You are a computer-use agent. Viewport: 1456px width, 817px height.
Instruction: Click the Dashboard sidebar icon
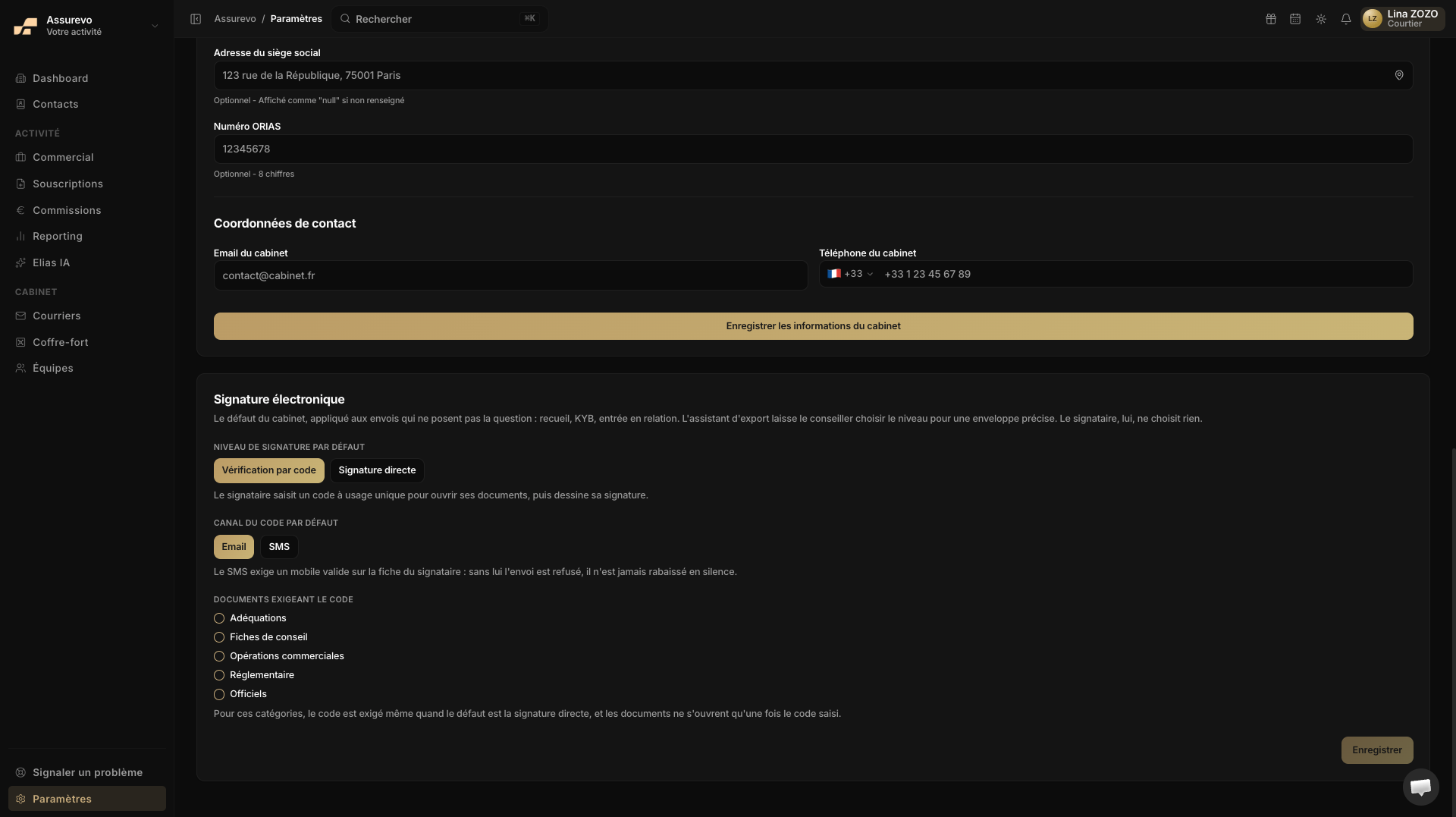click(x=20, y=79)
